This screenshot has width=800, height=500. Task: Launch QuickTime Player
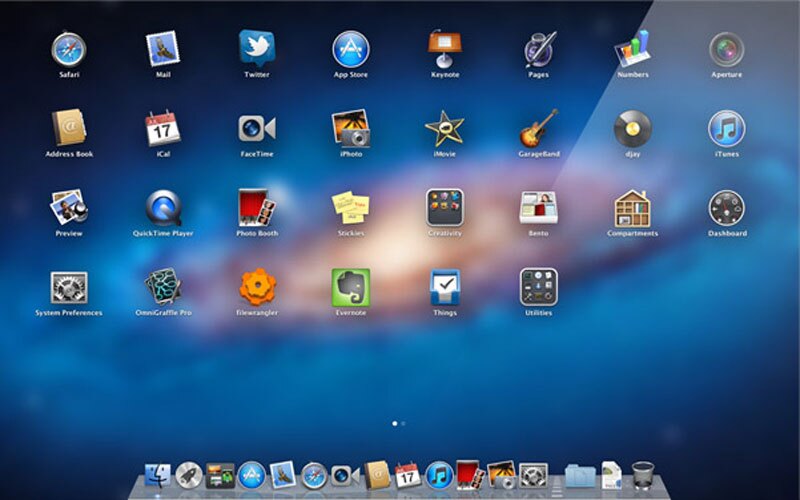(x=163, y=208)
